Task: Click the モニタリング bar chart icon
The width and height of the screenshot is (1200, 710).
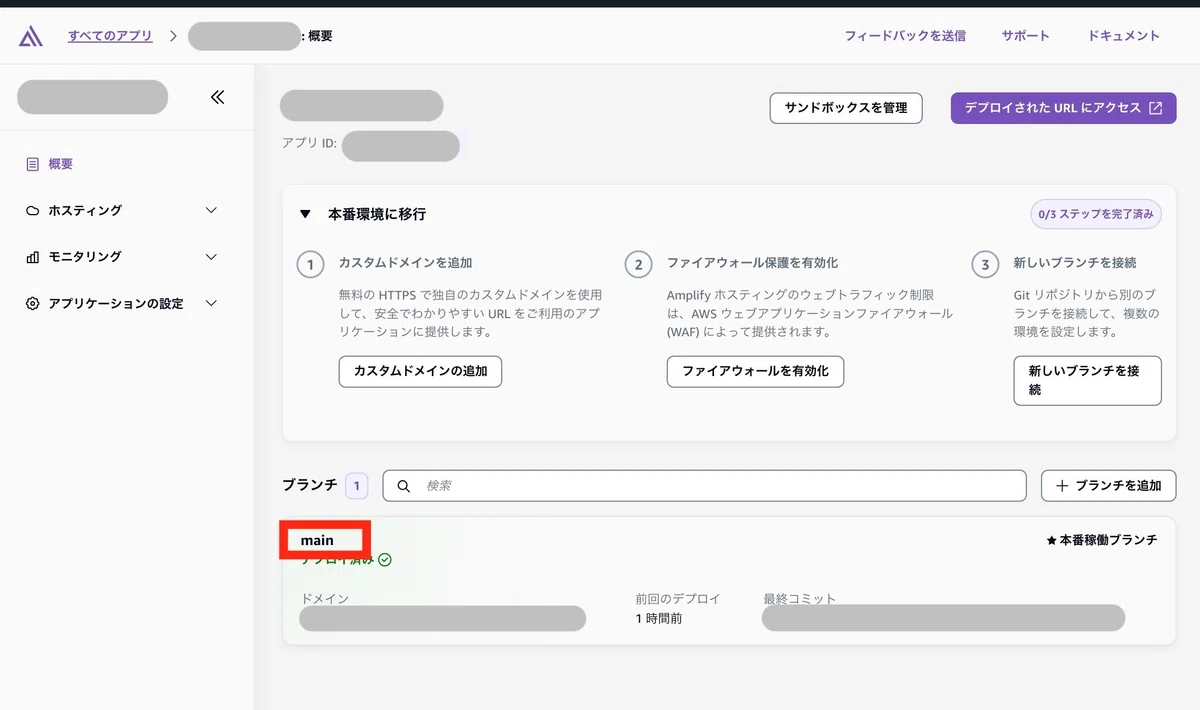Action: pyautogui.click(x=33, y=257)
